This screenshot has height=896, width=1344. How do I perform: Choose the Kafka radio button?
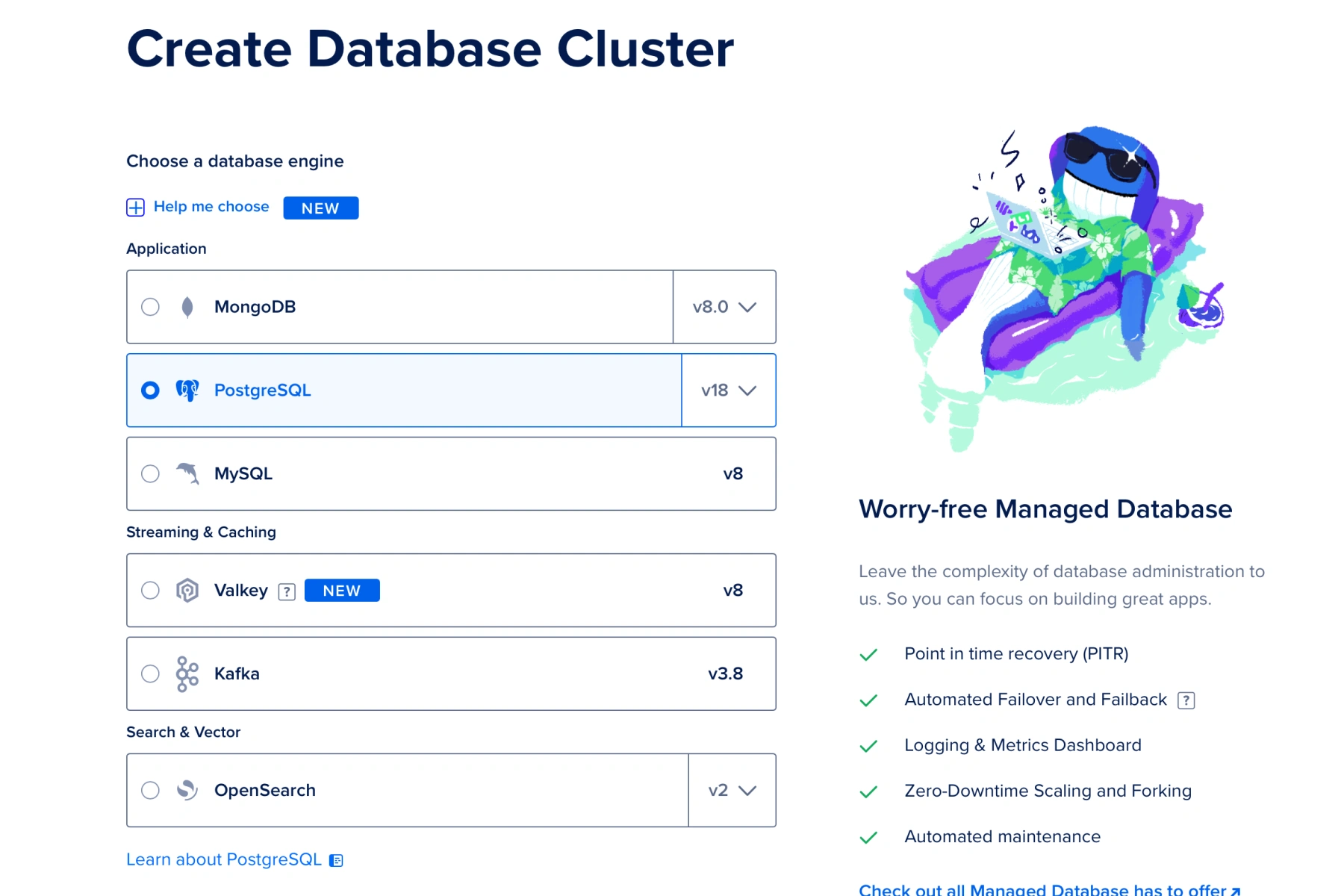[x=150, y=673]
